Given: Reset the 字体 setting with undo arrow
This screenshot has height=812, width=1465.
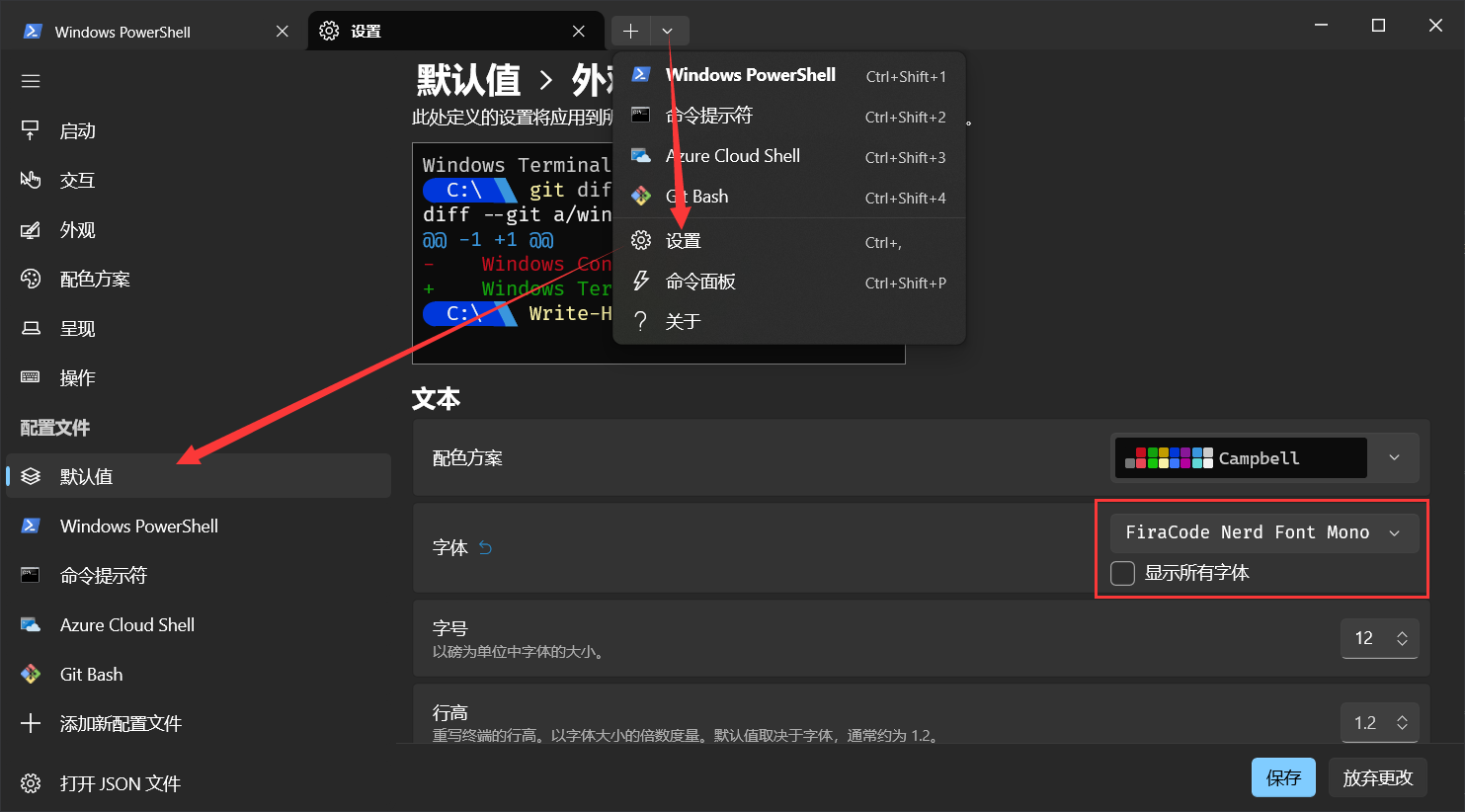Looking at the screenshot, I should [485, 547].
